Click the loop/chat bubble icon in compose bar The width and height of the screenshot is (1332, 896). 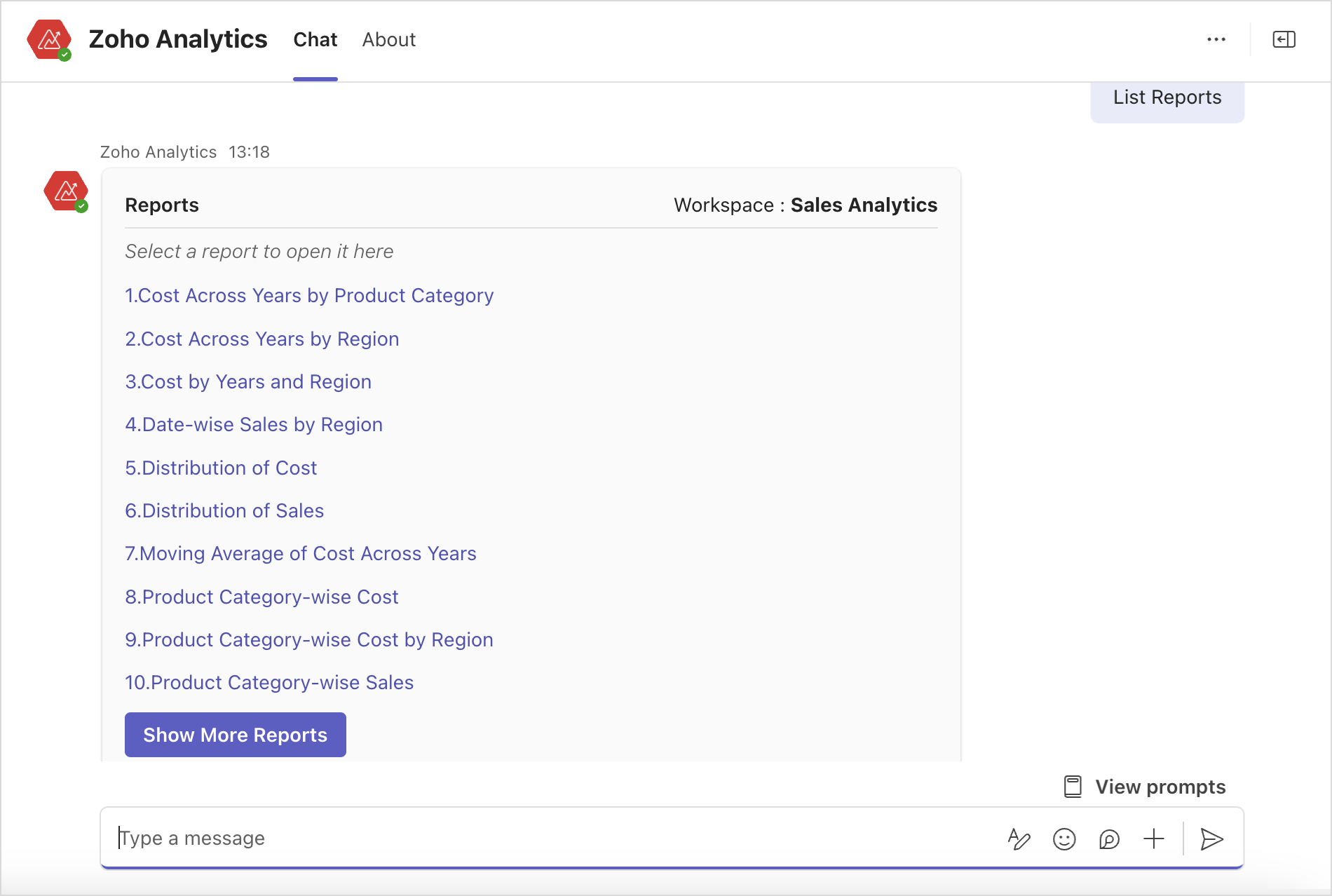tap(1109, 839)
